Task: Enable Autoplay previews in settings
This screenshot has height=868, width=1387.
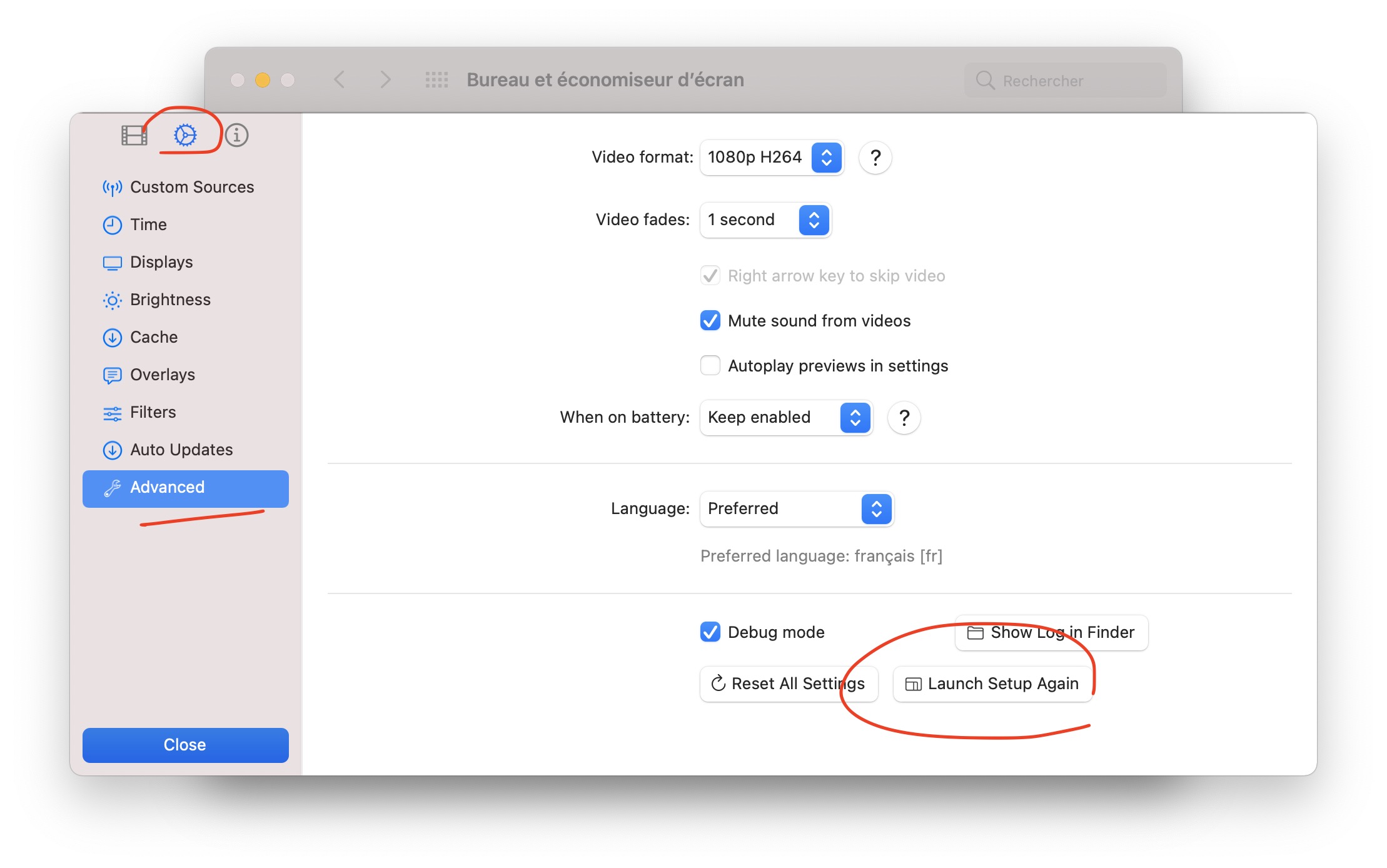Action: pyautogui.click(x=710, y=366)
